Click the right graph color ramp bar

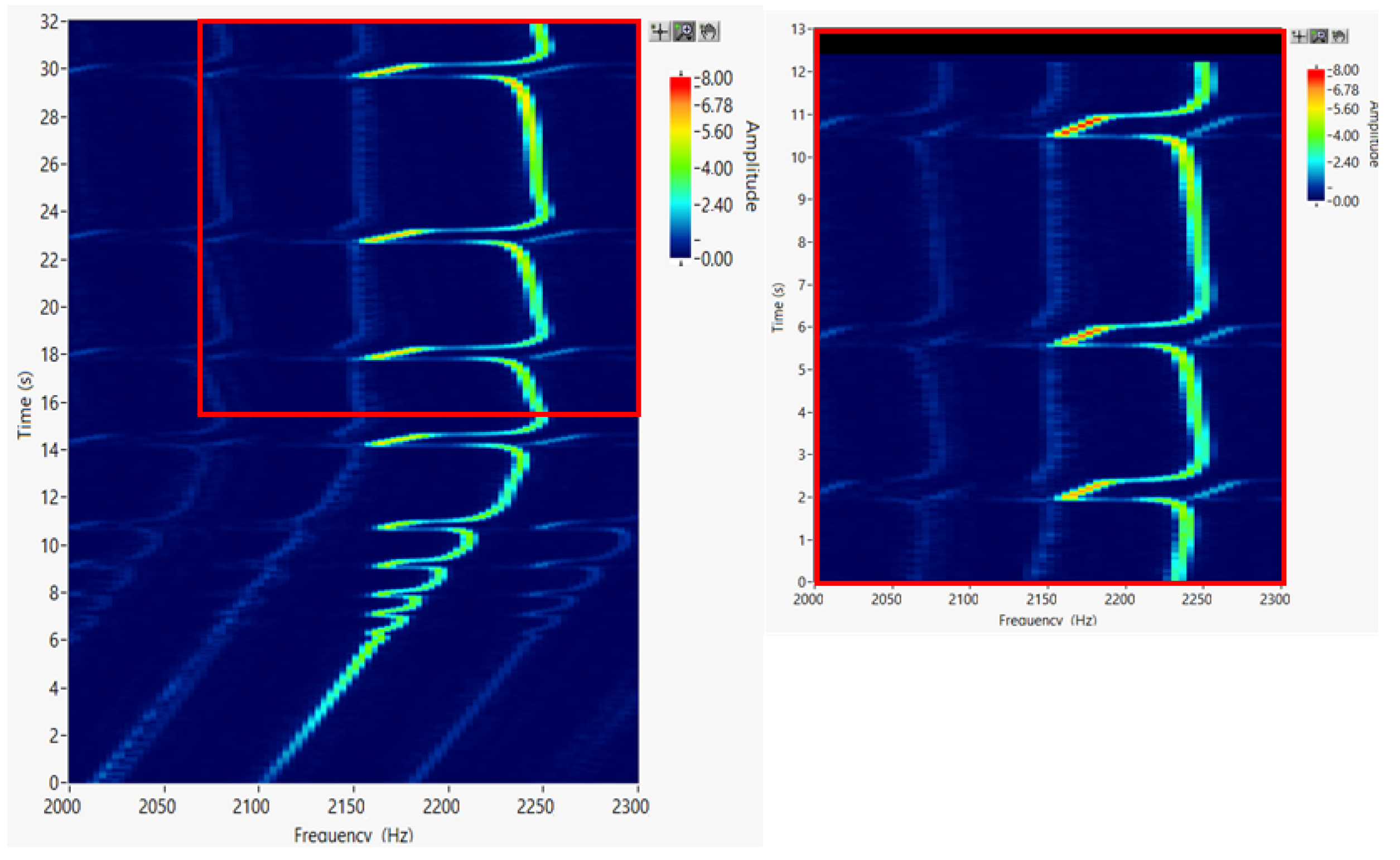pos(1315,135)
